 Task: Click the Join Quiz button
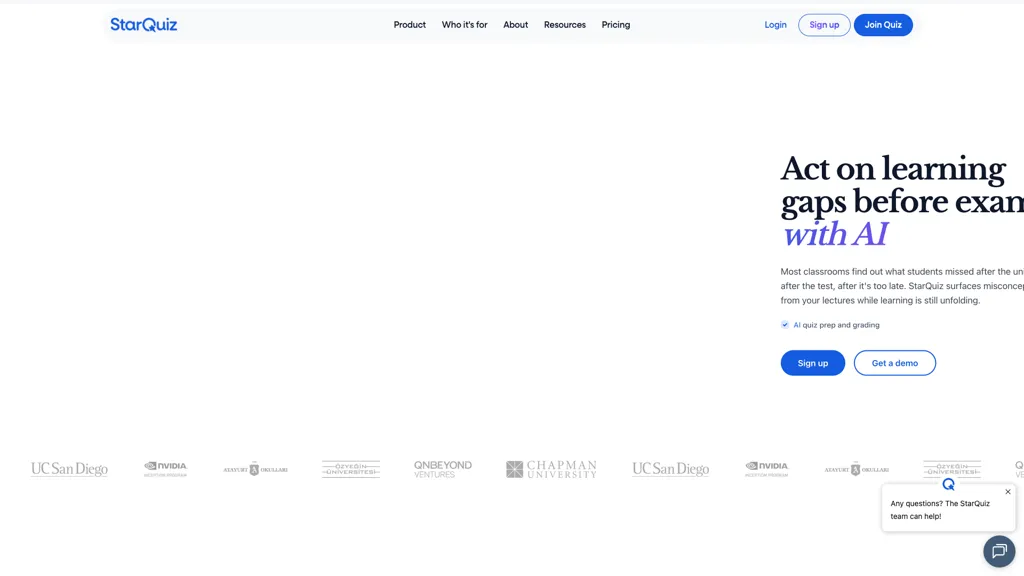coord(883,25)
